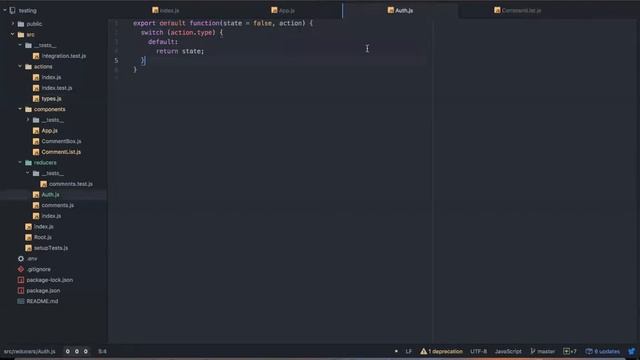
Task: Select the Auth.js editor tab
Action: coord(400,10)
